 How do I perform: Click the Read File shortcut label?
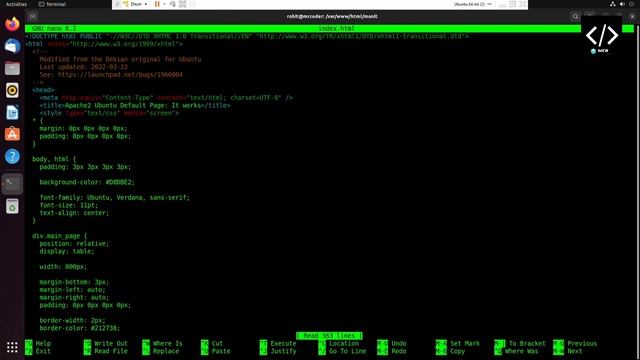111,351
